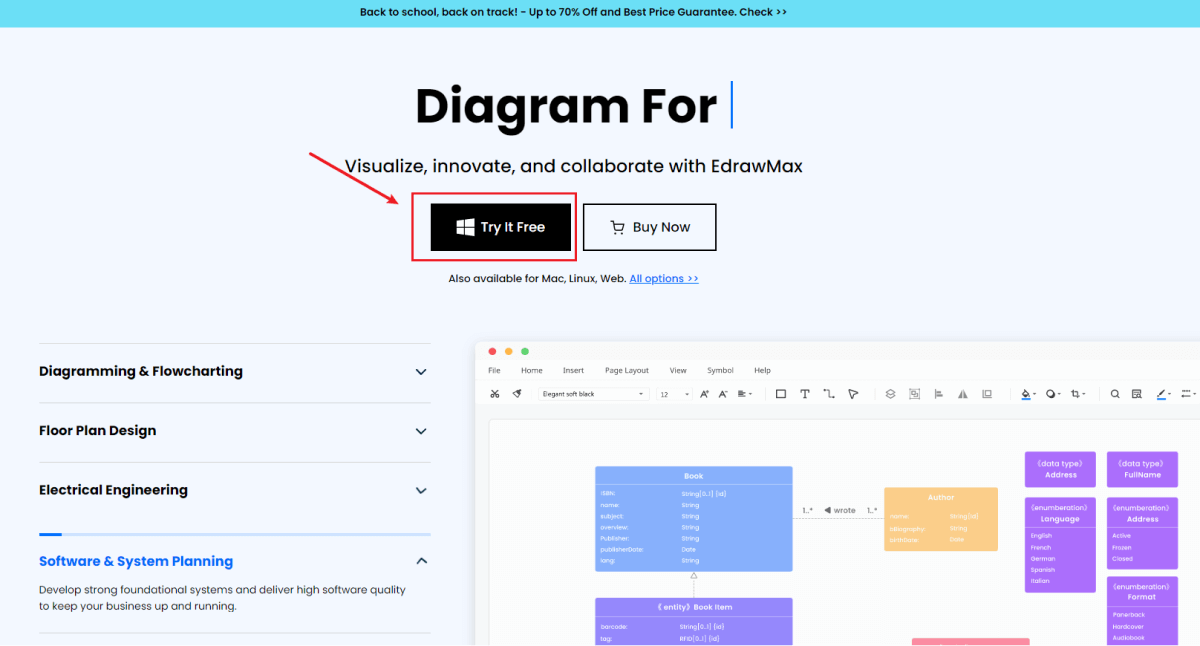Viewport: 1200px width, 646px height.
Task: Open the File menu
Action: [x=494, y=370]
